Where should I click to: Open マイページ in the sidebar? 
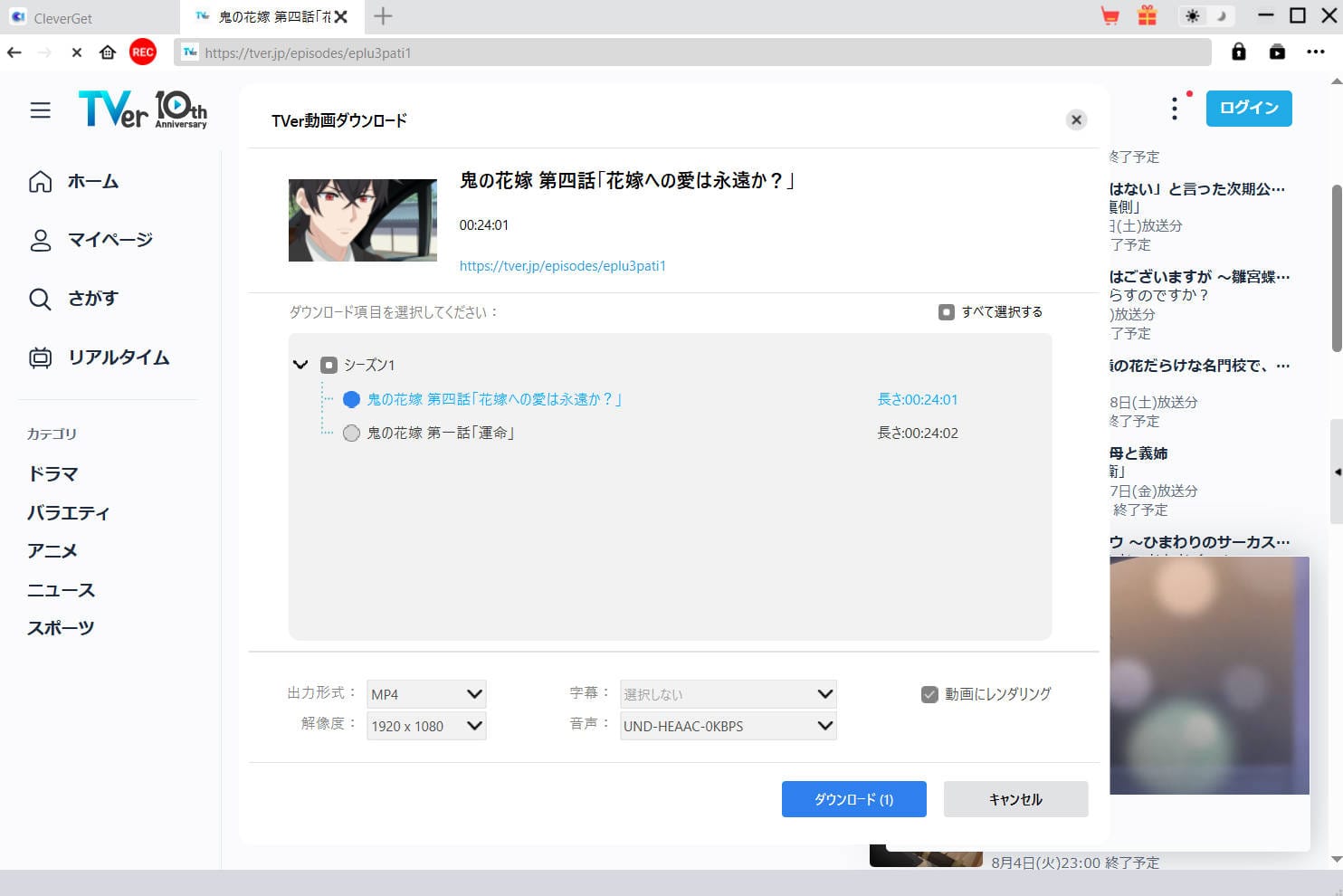(90, 241)
